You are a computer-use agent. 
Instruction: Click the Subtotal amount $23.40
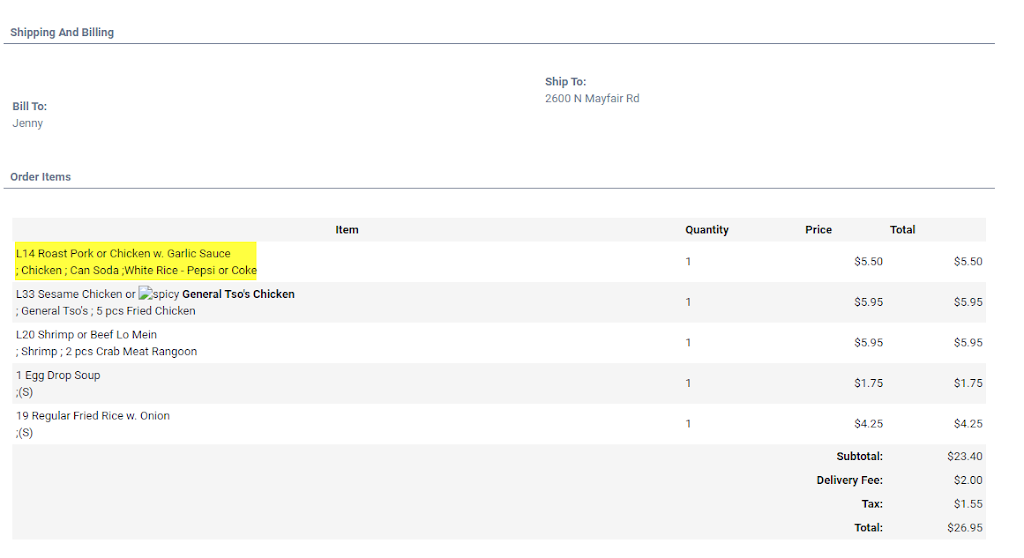pos(964,457)
